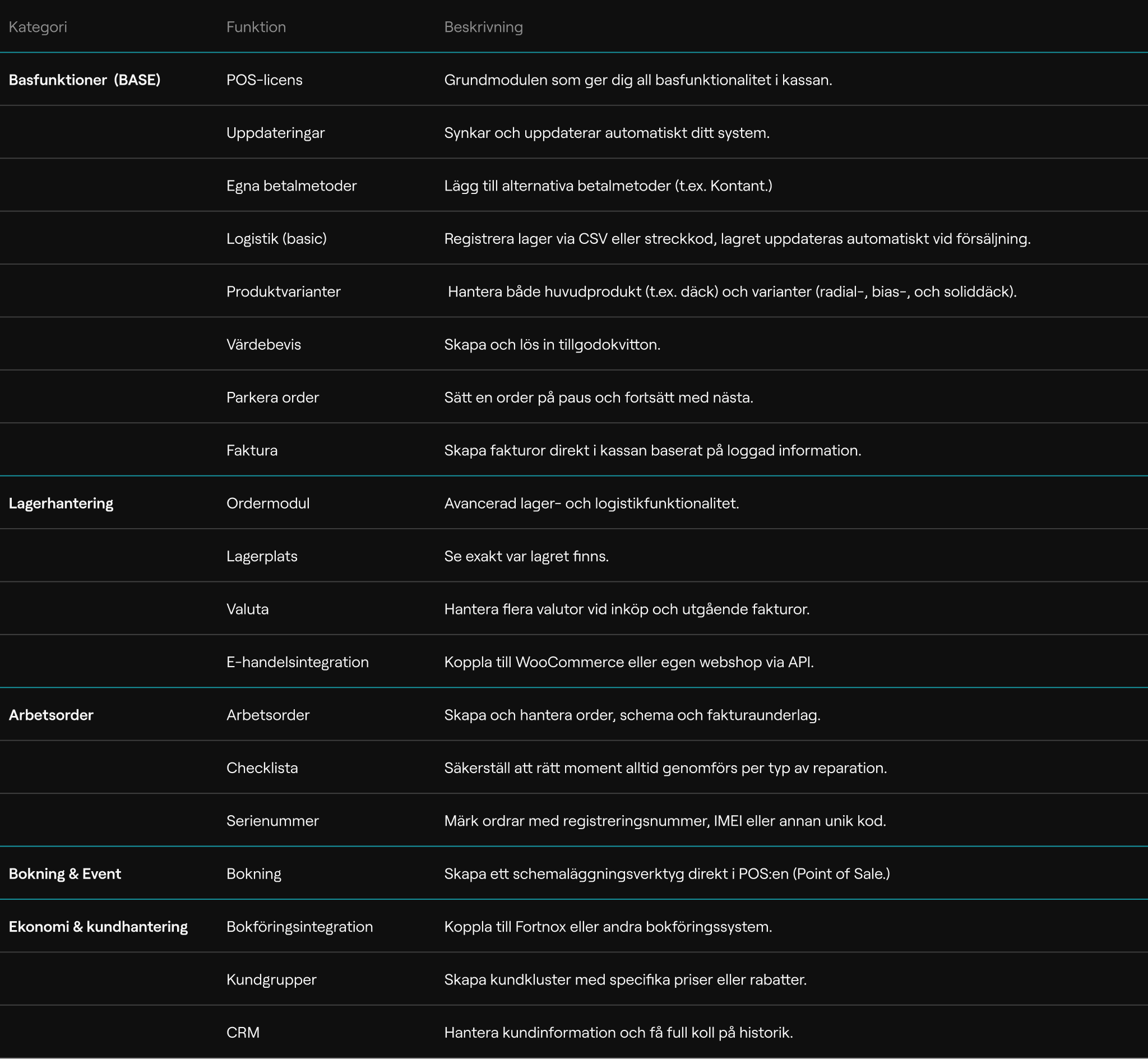This screenshot has height=1059, width=1148.
Task: Select the Bokföringsintegration function
Action: 299,927
